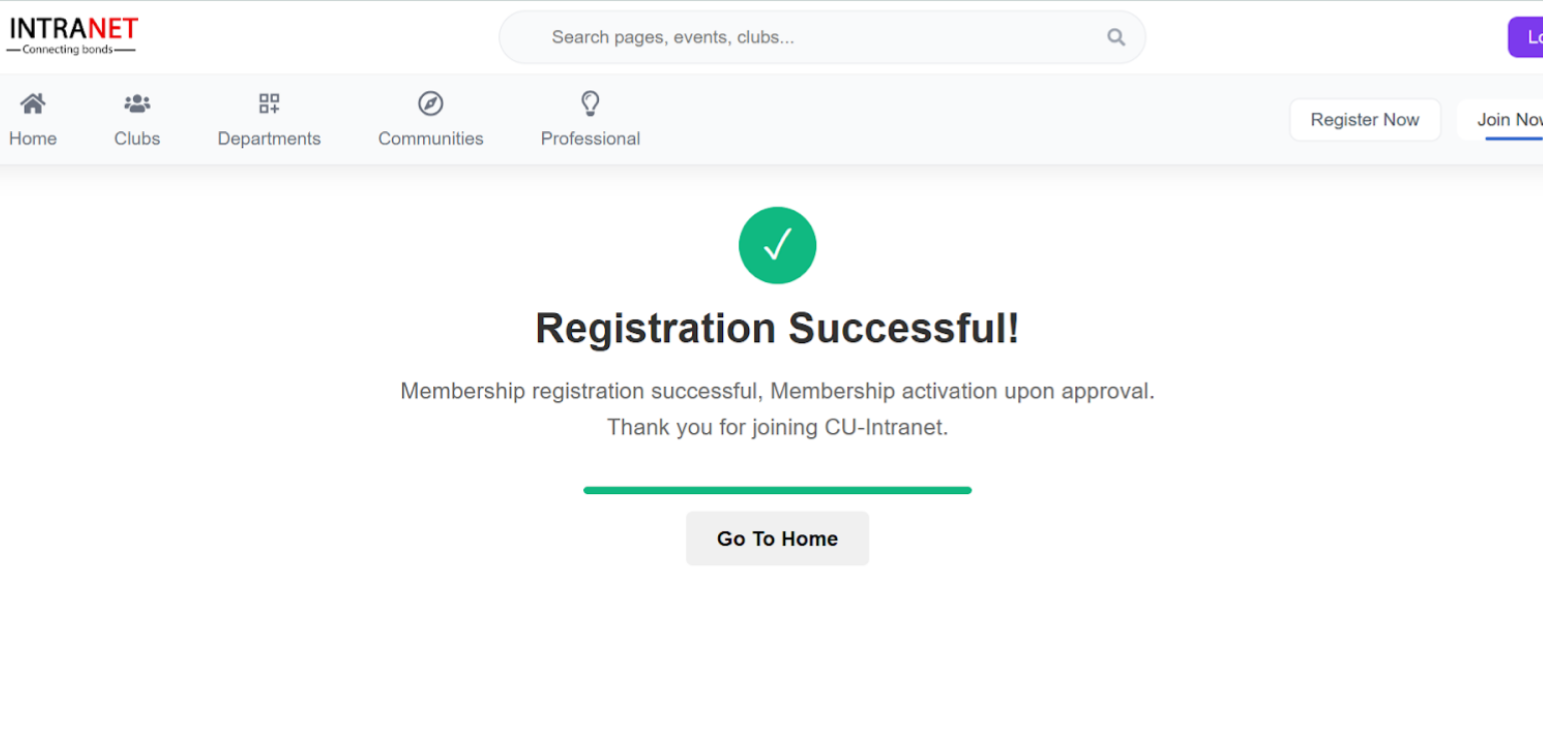Click the Departments grid icon

[268, 102]
